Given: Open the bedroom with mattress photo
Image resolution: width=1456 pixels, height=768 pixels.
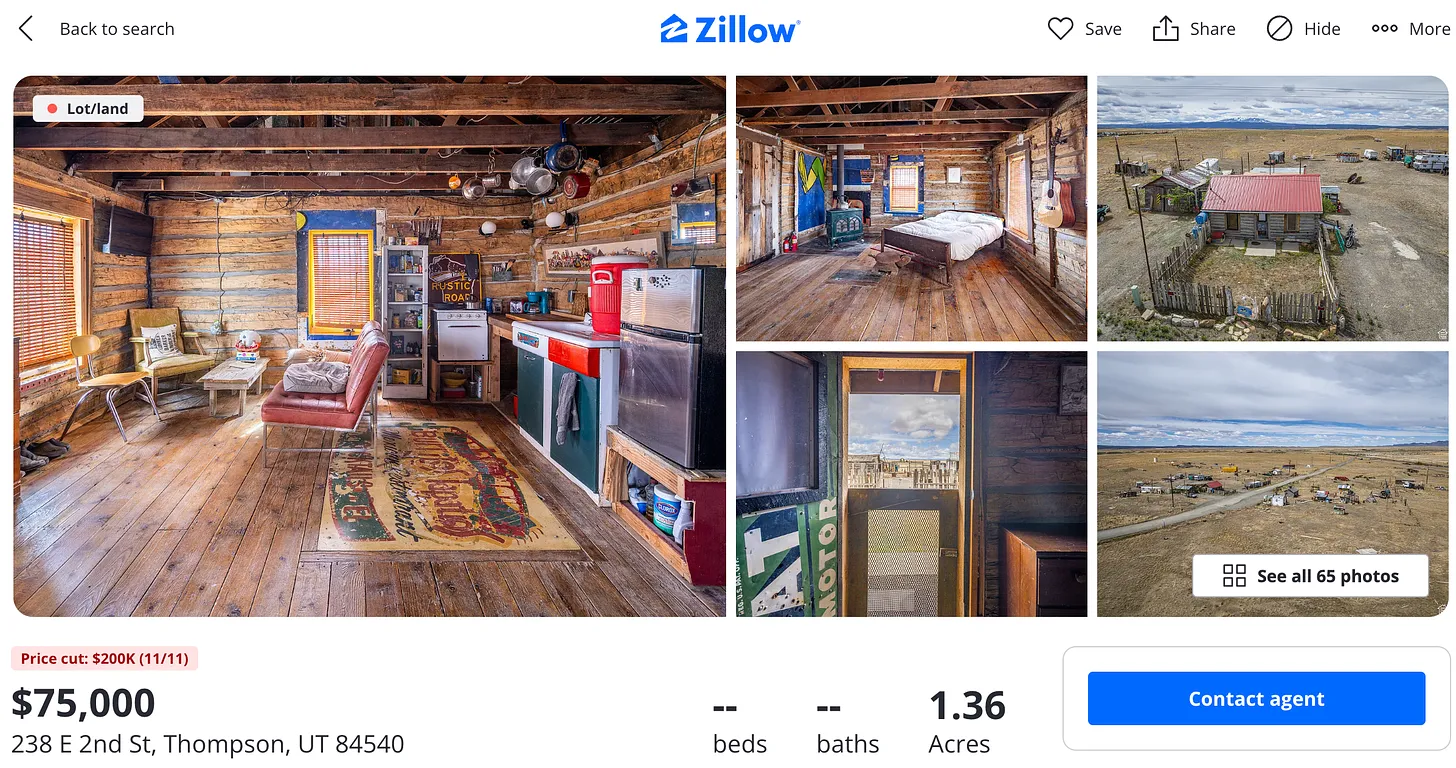Looking at the screenshot, I should click(x=911, y=209).
